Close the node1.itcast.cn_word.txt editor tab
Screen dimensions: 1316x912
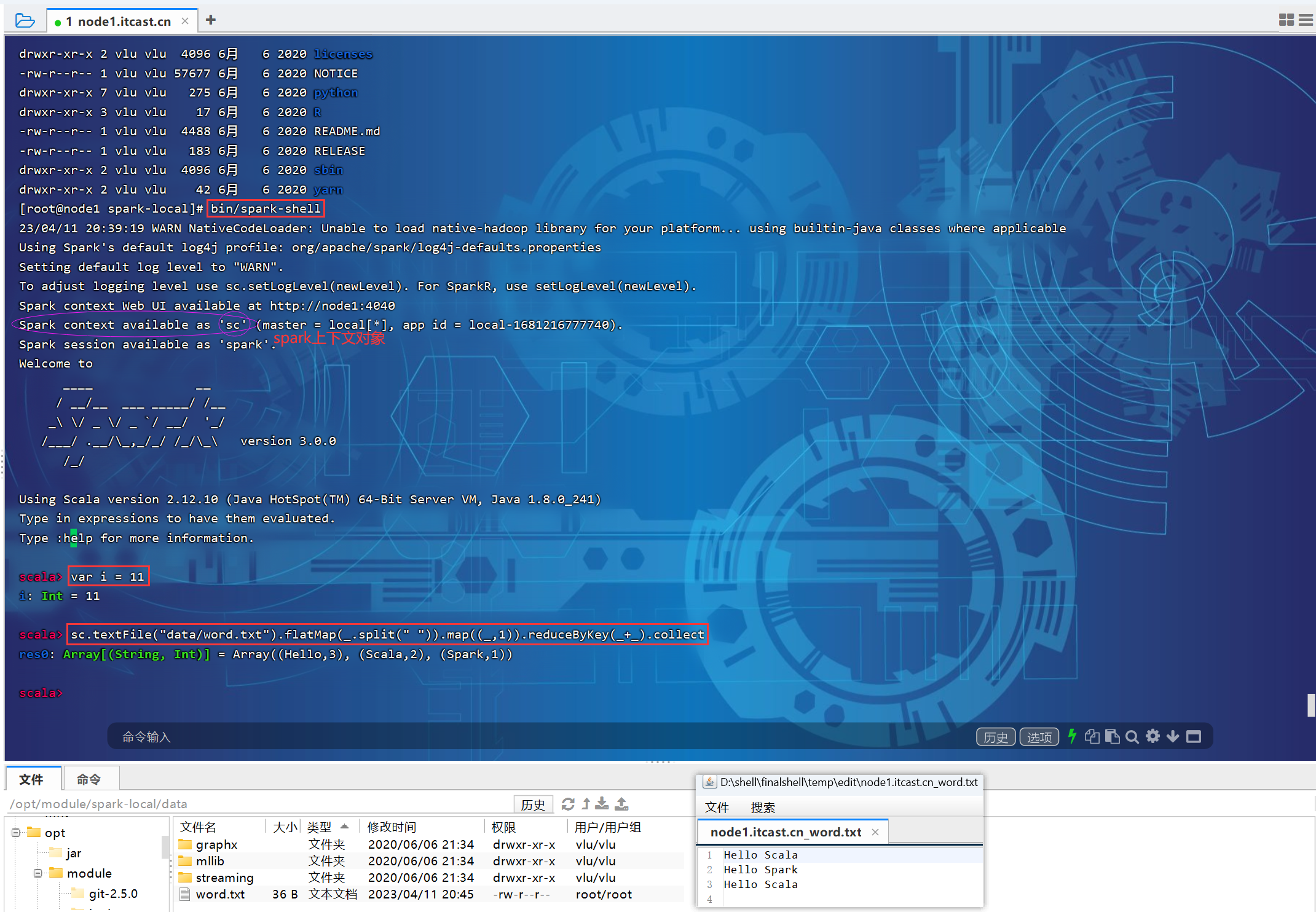(x=875, y=832)
